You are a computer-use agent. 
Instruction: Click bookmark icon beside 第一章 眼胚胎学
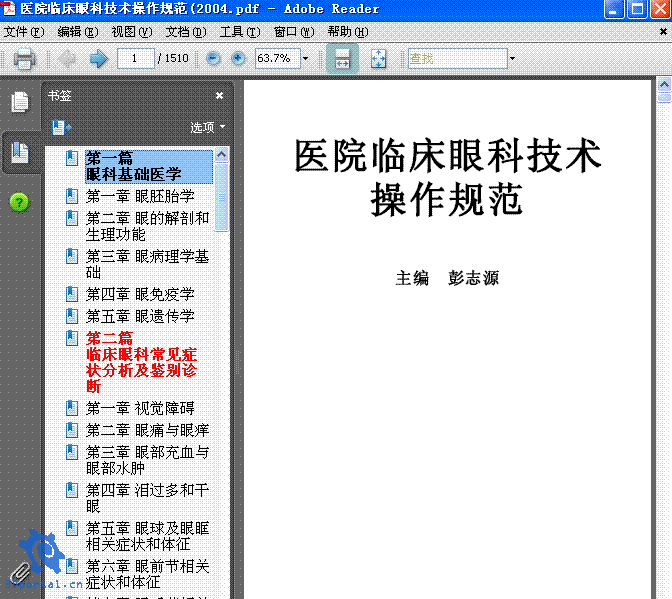[x=72, y=196]
